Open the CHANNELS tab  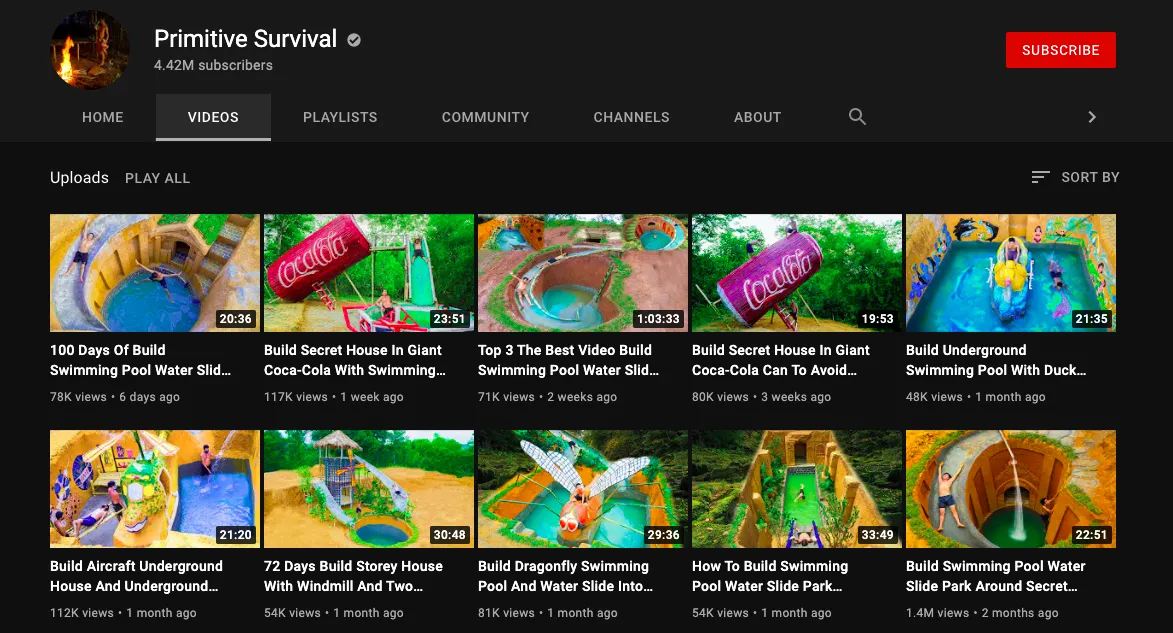[x=631, y=117]
